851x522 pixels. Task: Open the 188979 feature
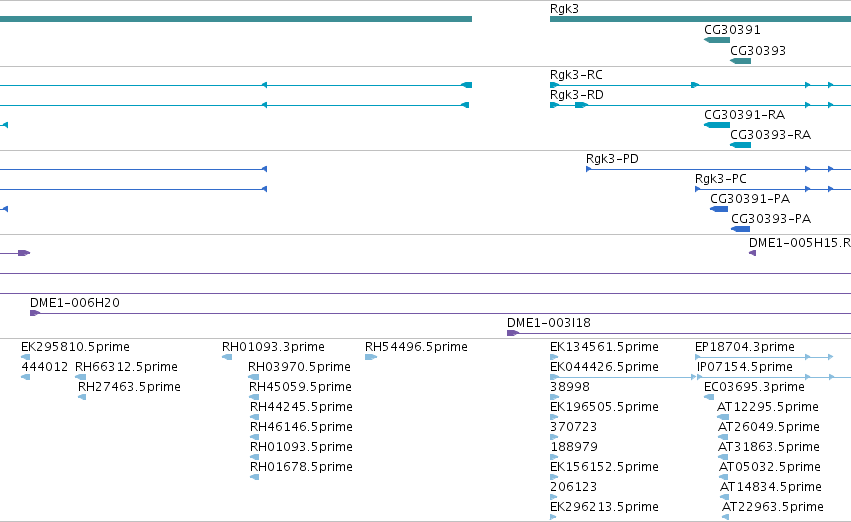tap(554, 457)
